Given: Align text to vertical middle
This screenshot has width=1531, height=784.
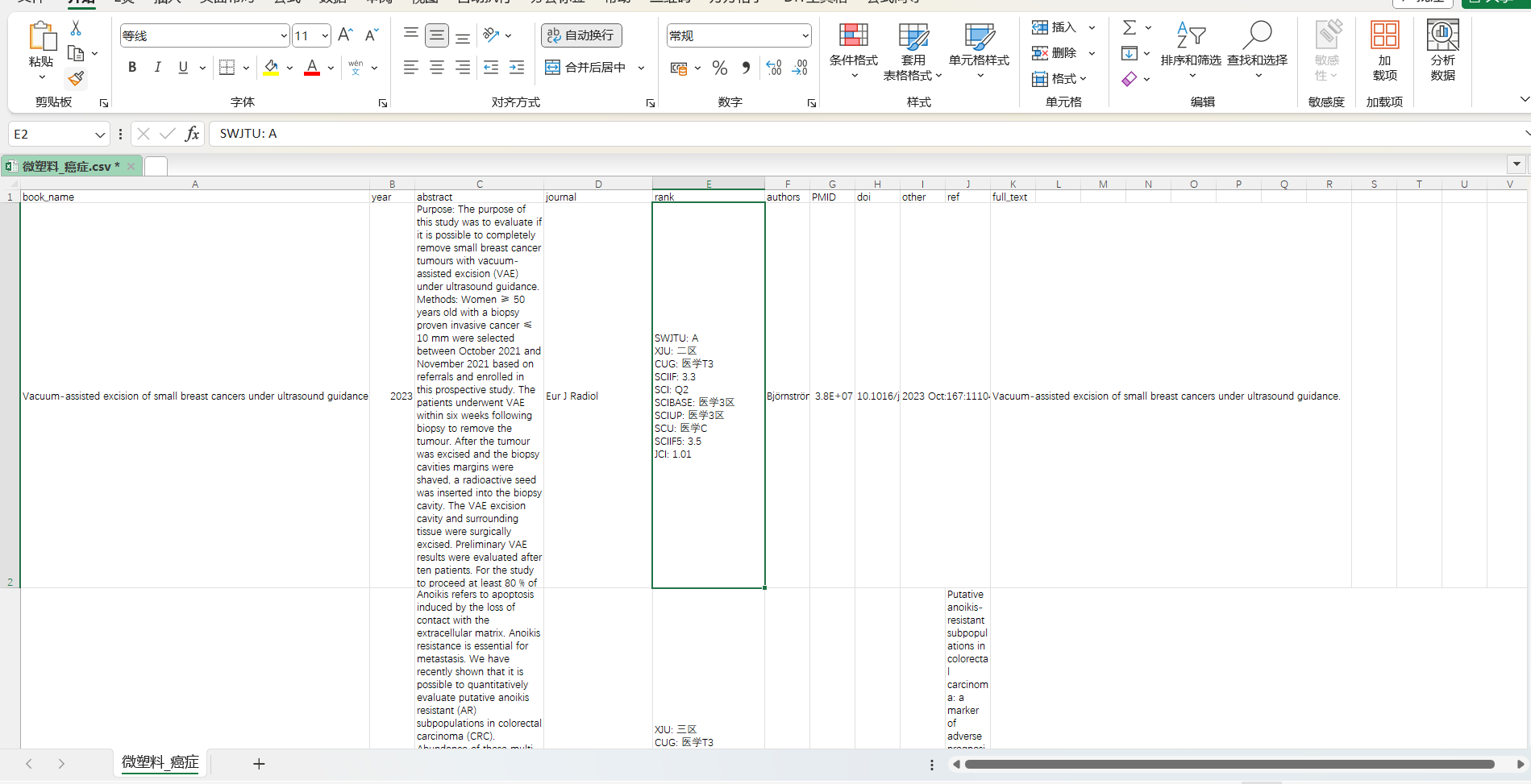Looking at the screenshot, I should pyautogui.click(x=437, y=35).
